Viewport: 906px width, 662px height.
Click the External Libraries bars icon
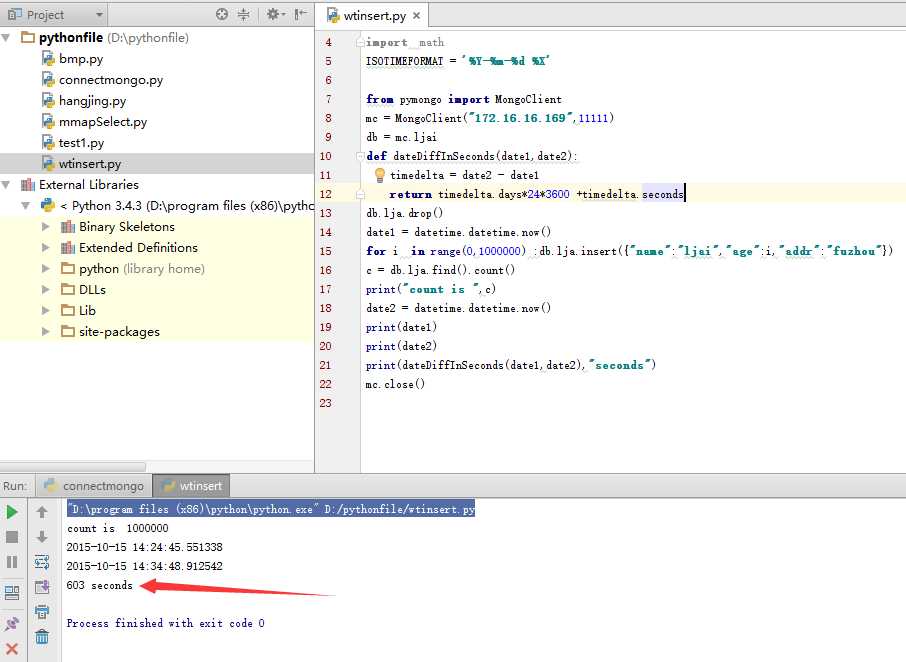(x=28, y=185)
